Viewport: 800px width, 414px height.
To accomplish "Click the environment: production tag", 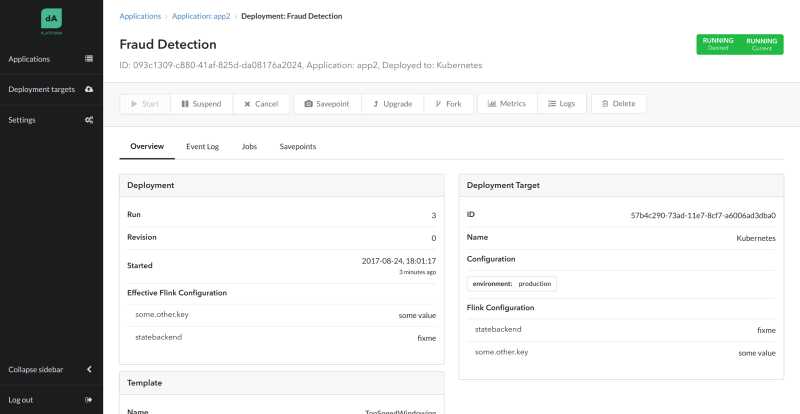I will [512, 283].
